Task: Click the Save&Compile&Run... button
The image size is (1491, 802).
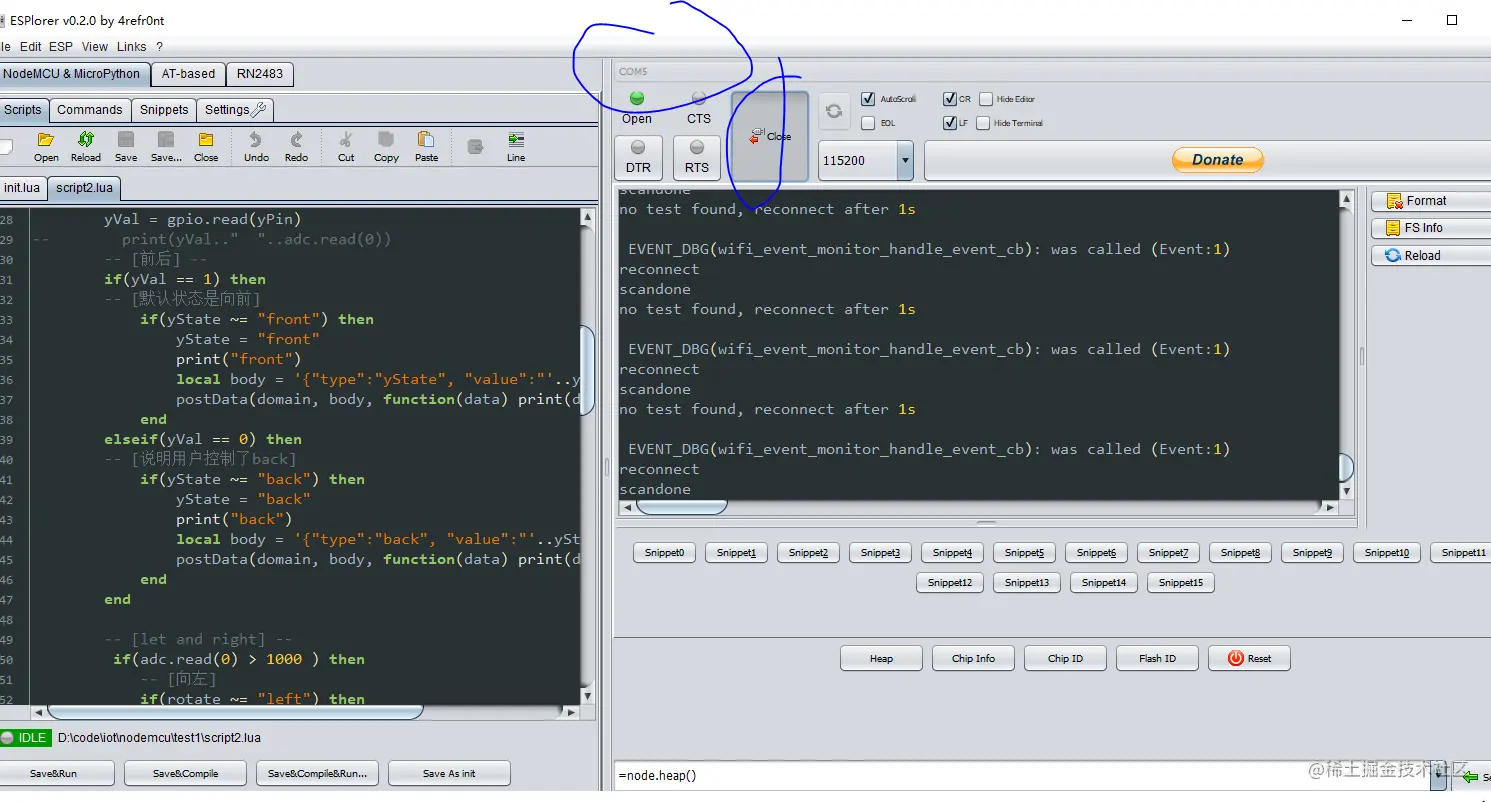Action: [317, 773]
